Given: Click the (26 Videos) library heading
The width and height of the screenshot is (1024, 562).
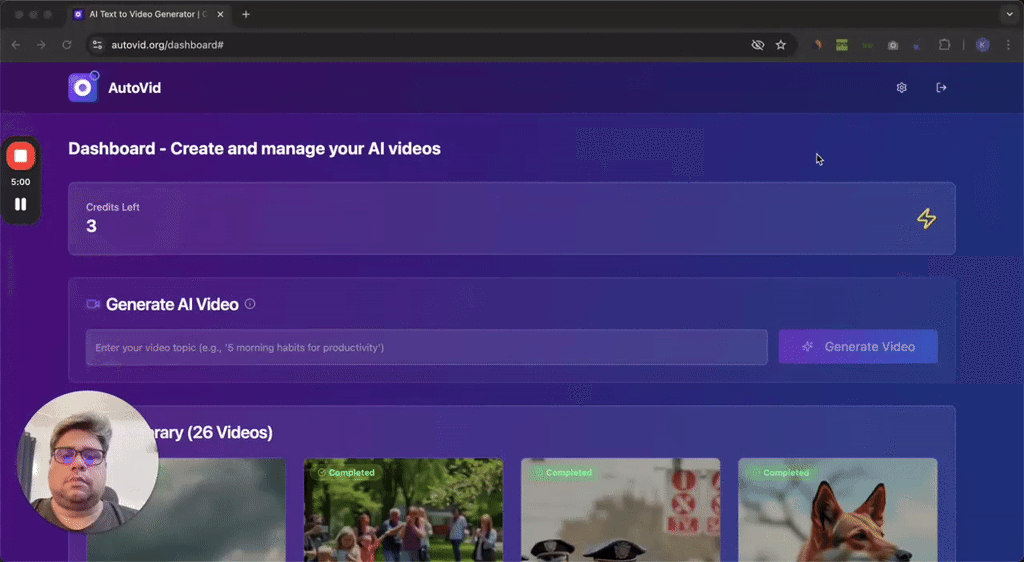Looking at the screenshot, I should click(x=230, y=432).
